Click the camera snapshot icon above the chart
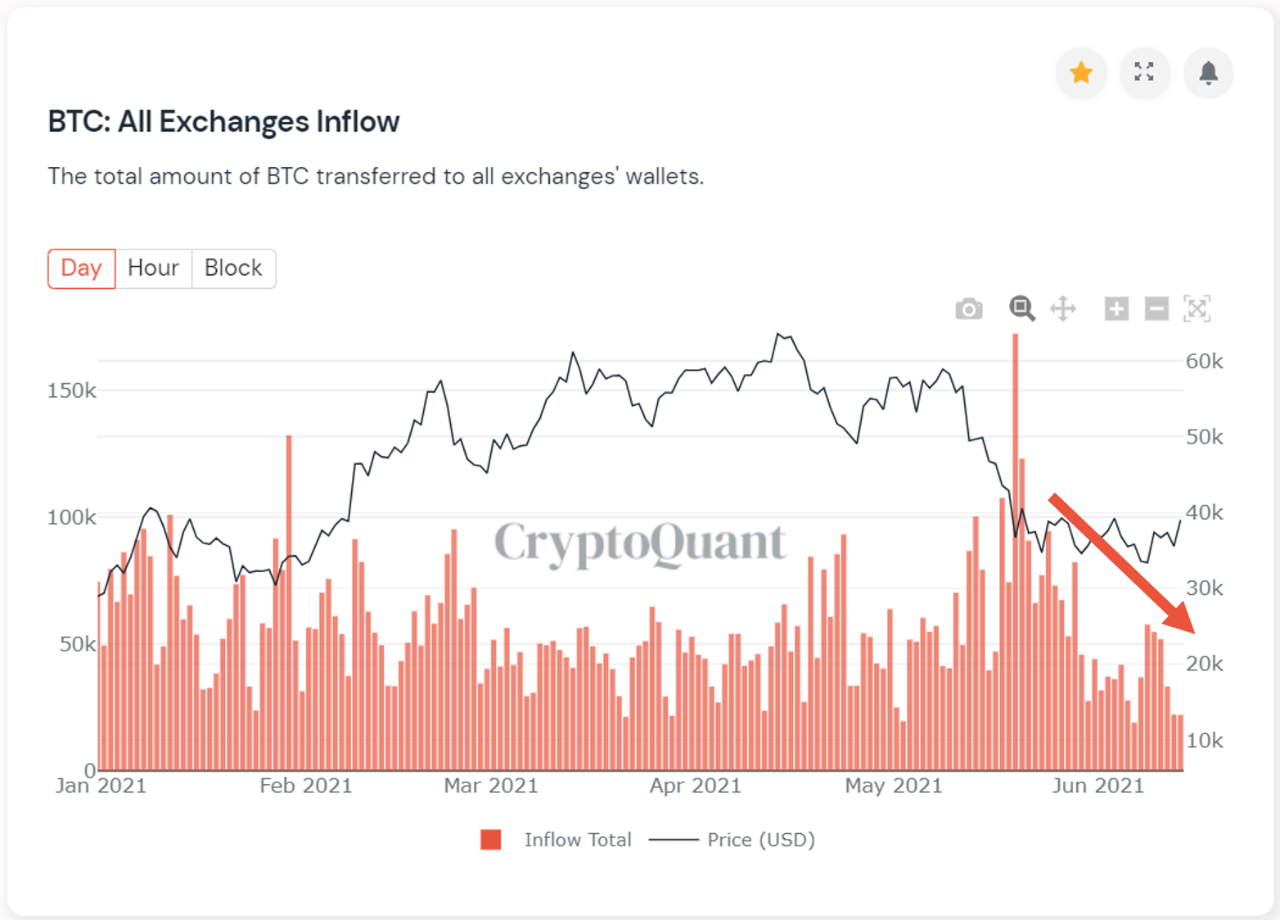The height and width of the screenshot is (920, 1280). 968,308
